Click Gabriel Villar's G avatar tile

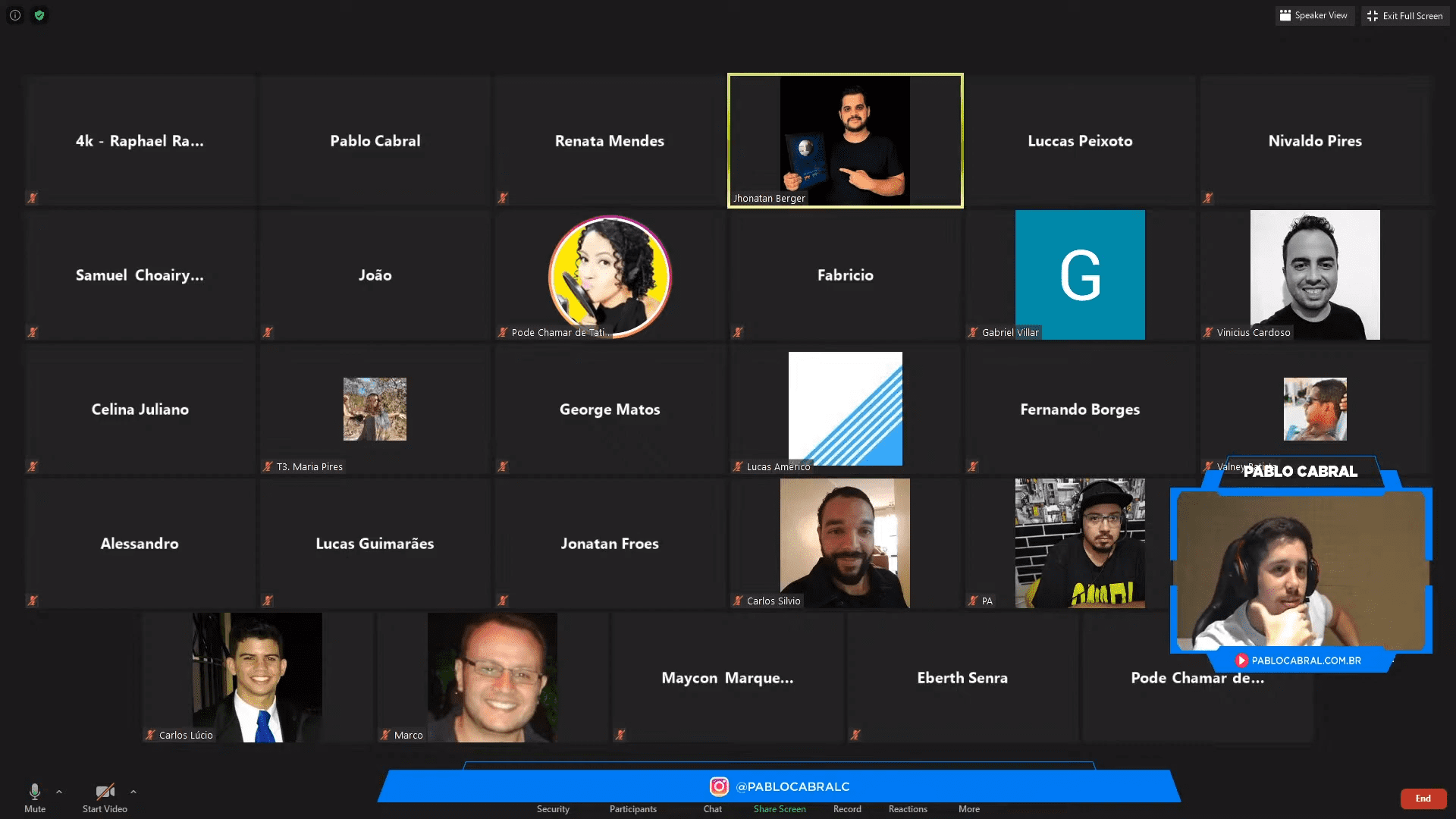point(1080,275)
